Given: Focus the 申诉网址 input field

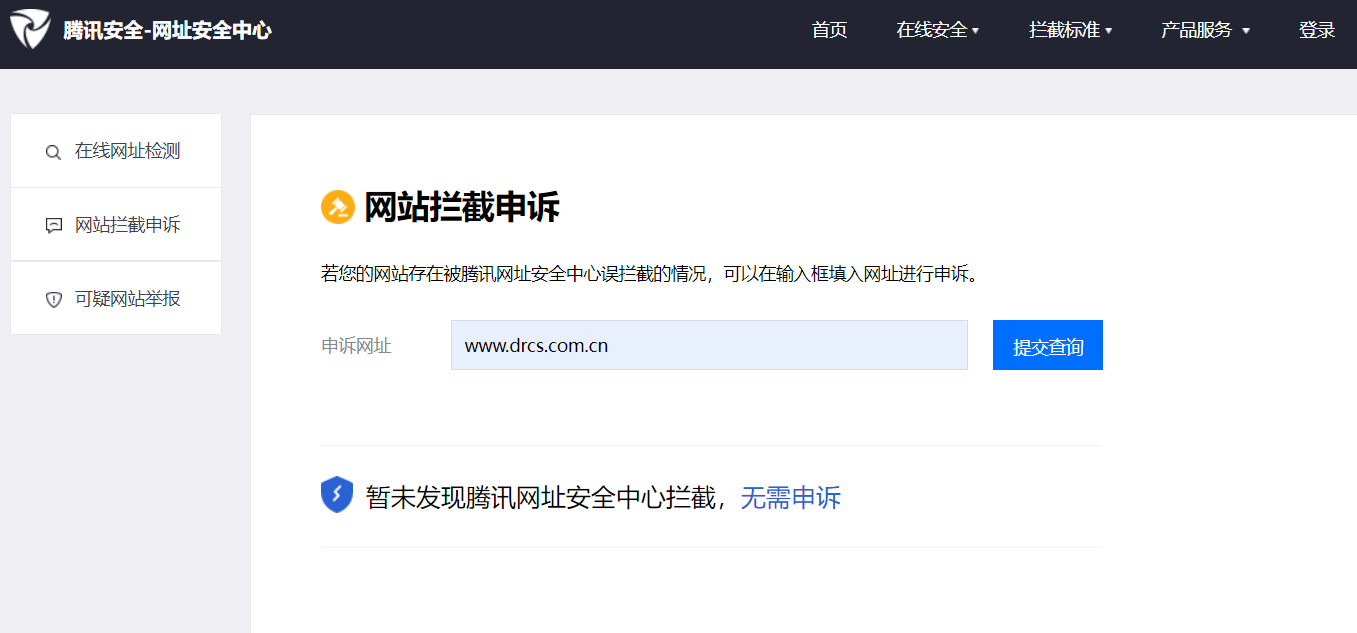Looking at the screenshot, I should pyautogui.click(x=709, y=345).
